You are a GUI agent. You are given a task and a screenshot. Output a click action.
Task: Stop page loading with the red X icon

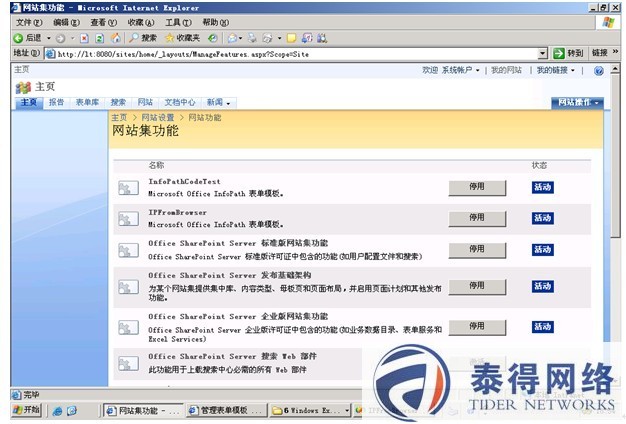click(84, 38)
